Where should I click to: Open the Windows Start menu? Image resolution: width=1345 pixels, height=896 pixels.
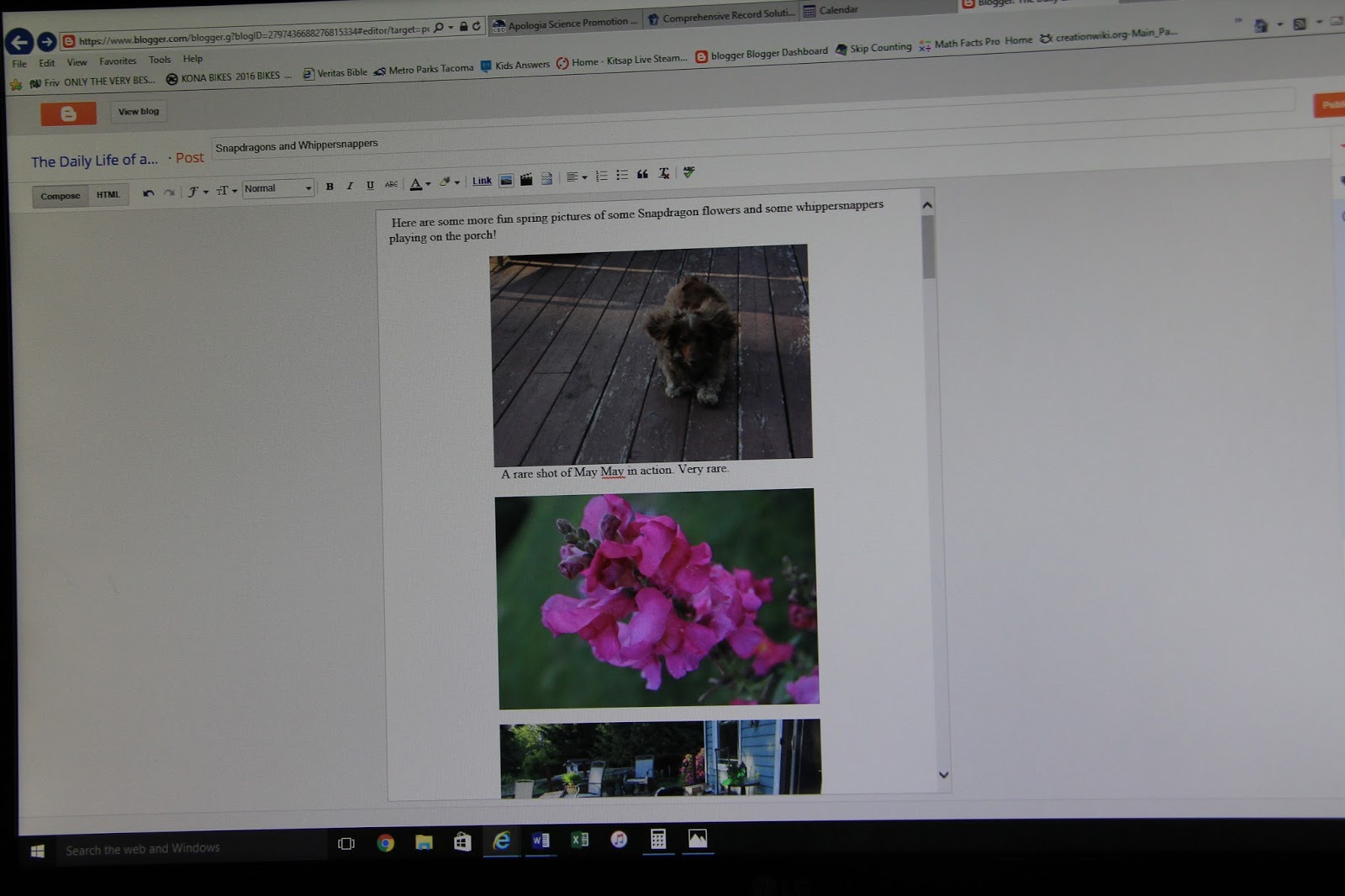click(x=37, y=851)
